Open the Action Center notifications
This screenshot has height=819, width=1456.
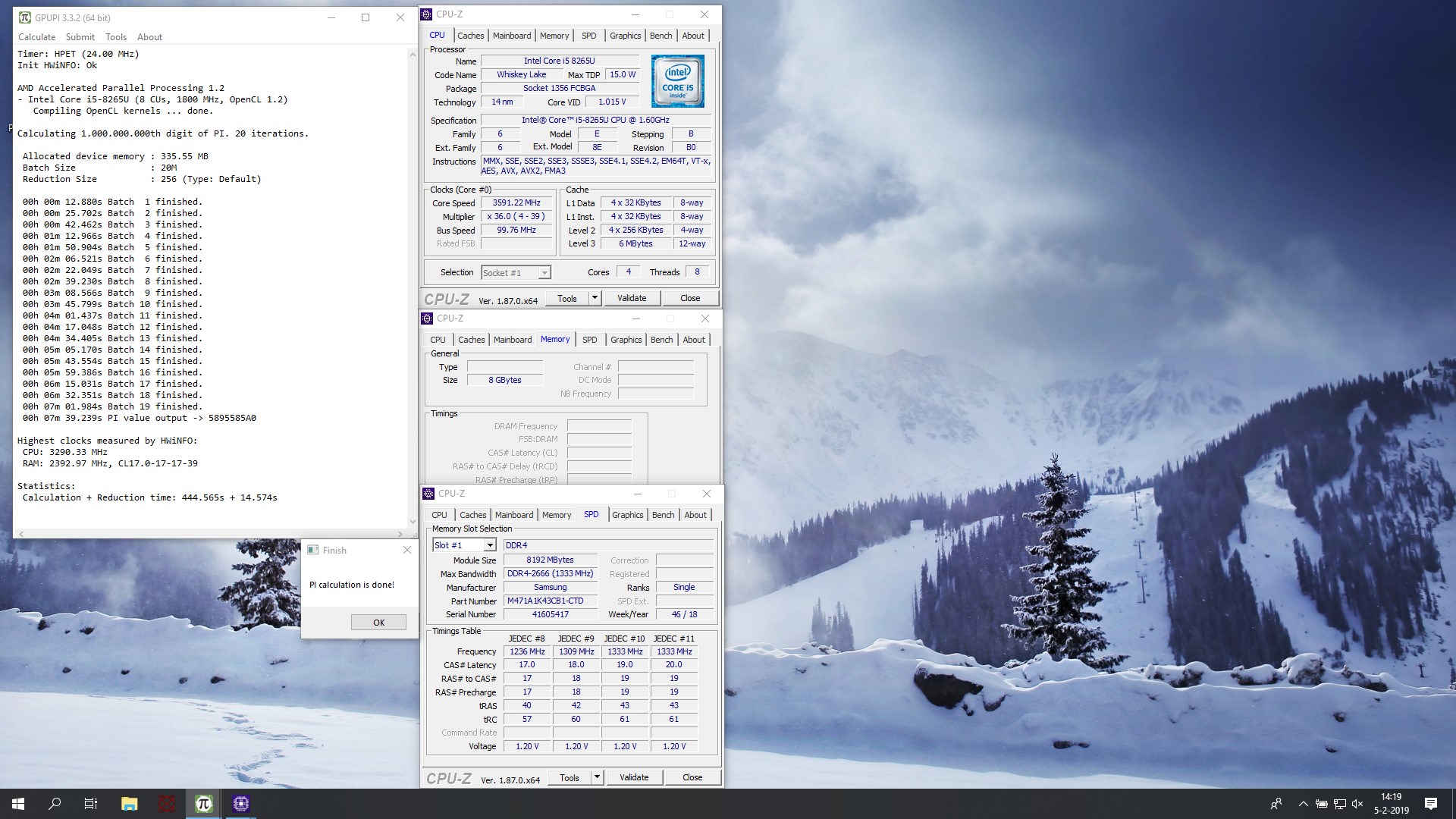pos(1431,804)
